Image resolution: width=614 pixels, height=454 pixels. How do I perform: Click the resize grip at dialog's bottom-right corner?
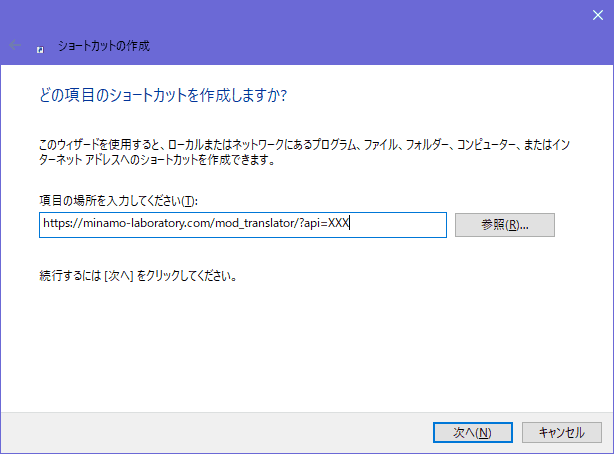click(x=609, y=449)
